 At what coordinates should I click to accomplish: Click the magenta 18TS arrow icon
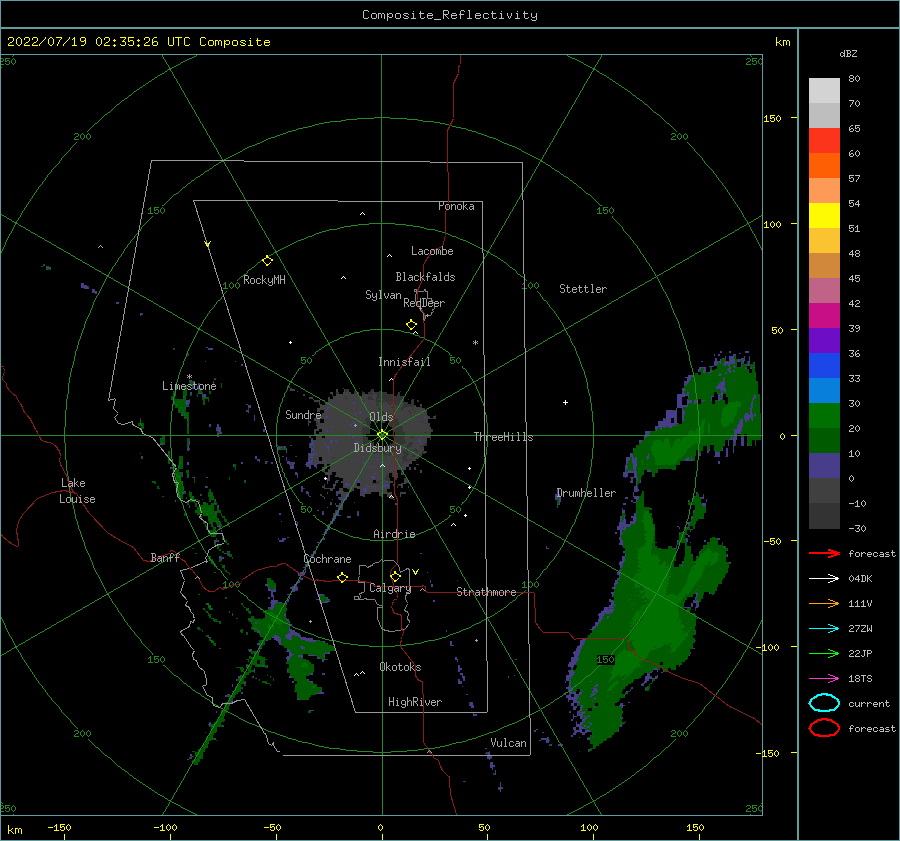[824, 679]
